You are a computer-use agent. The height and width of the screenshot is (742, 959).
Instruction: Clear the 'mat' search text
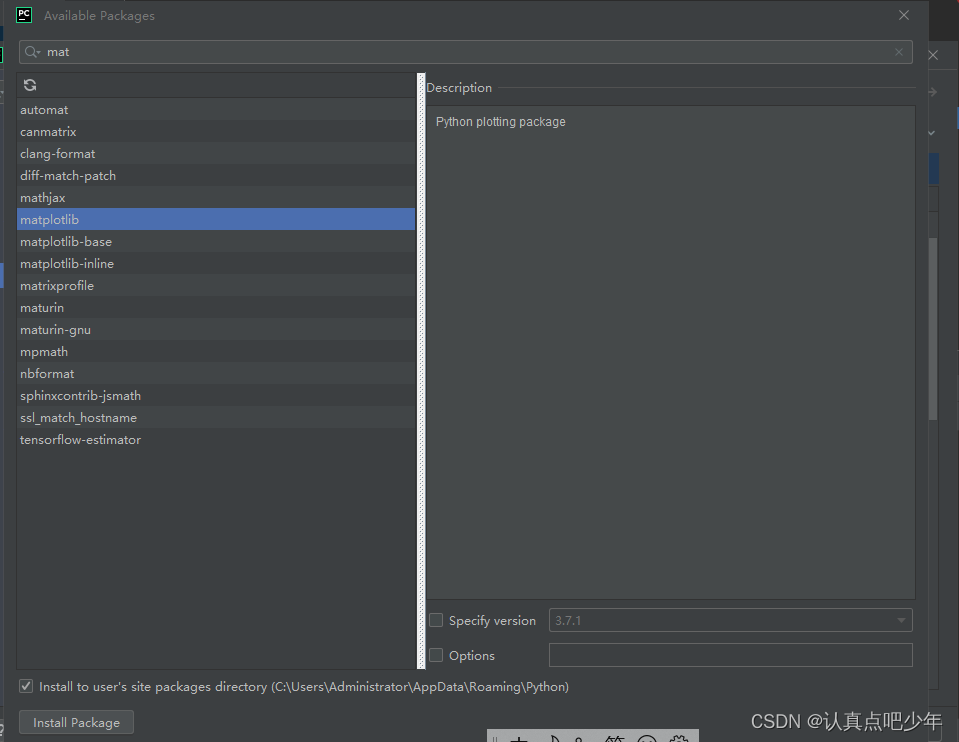tap(899, 51)
